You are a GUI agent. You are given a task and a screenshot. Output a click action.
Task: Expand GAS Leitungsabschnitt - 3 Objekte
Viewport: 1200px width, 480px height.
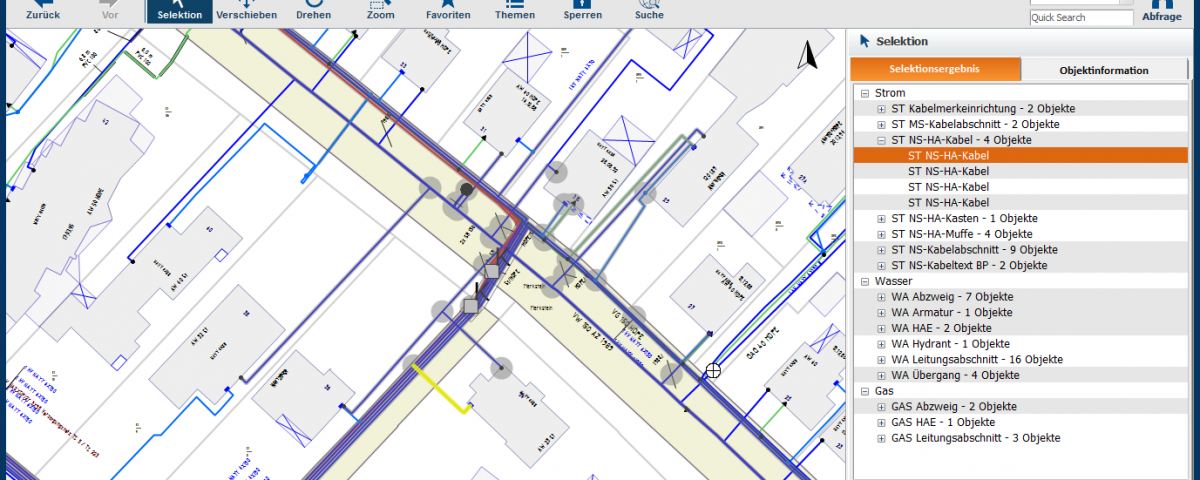[881, 438]
